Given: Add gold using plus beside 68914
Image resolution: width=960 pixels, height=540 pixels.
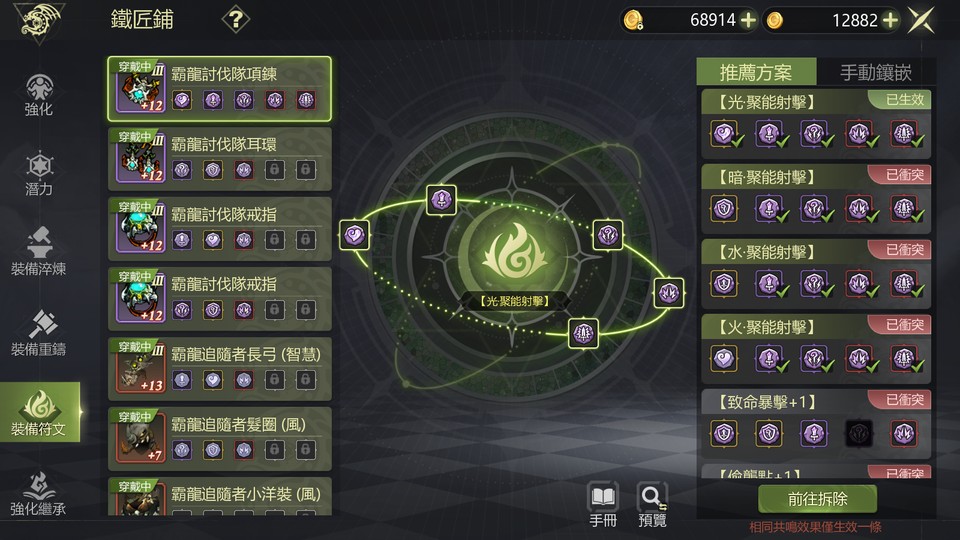Looking at the screenshot, I should 748,20.
